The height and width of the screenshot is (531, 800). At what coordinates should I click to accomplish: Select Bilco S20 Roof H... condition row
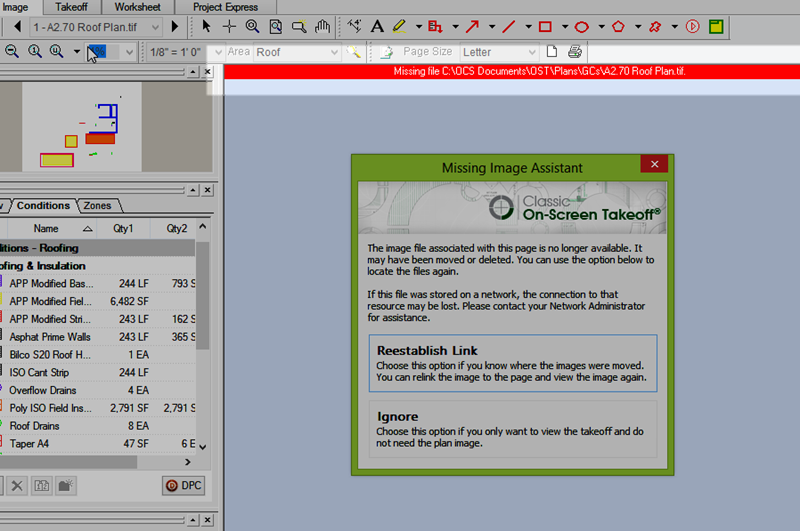[97, 355]
